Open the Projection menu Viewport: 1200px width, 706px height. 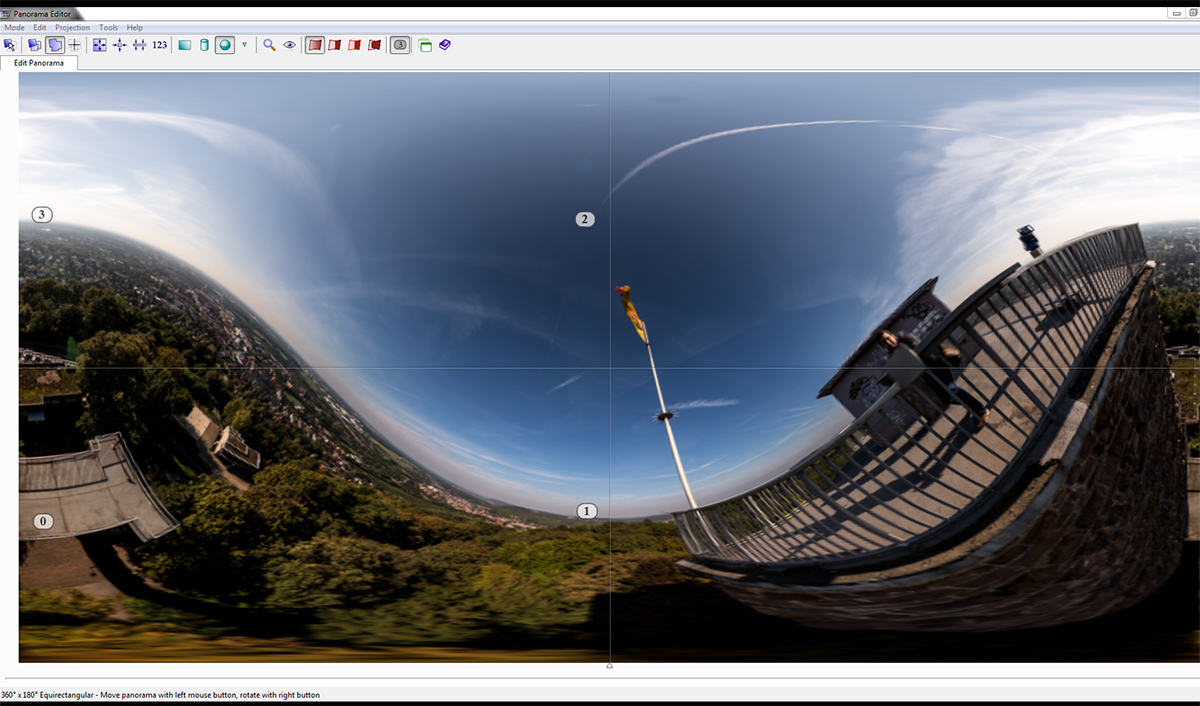point(72,27)
